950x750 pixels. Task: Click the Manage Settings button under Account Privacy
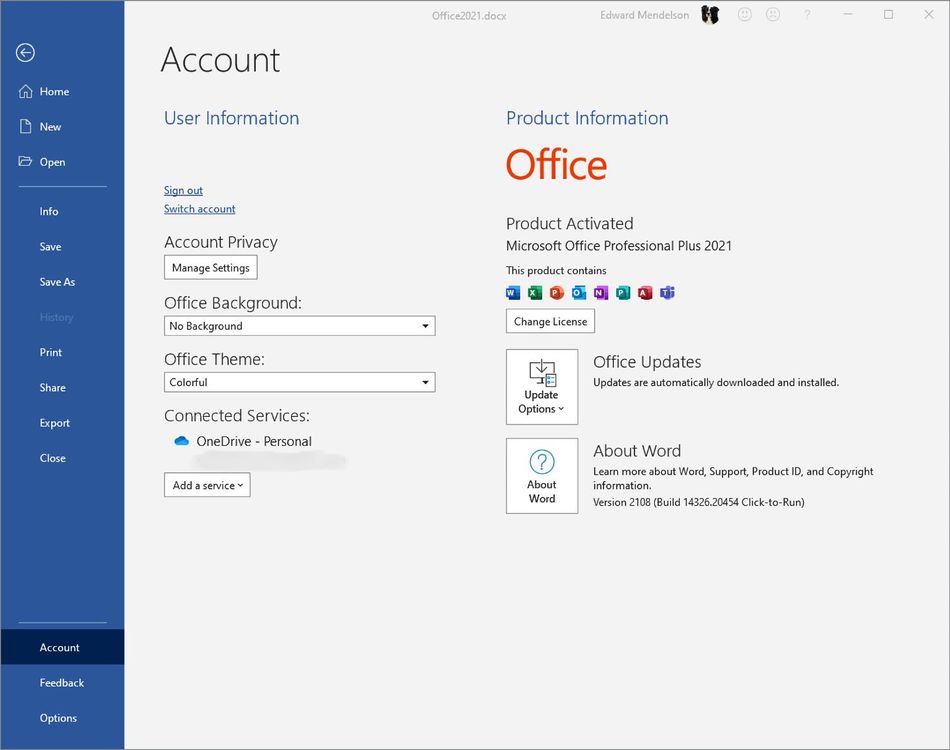tap(210, 267)
